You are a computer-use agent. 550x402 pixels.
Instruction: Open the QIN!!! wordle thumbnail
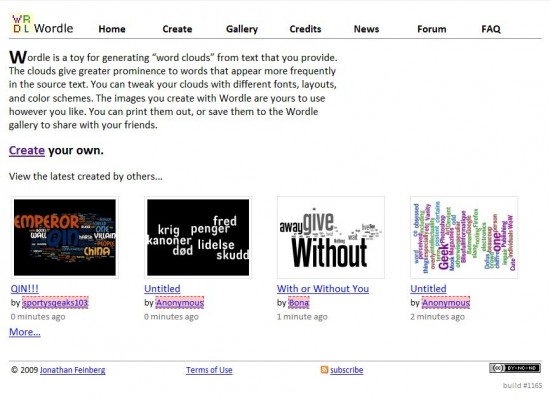pyautogui.click(x=65, y=237)
